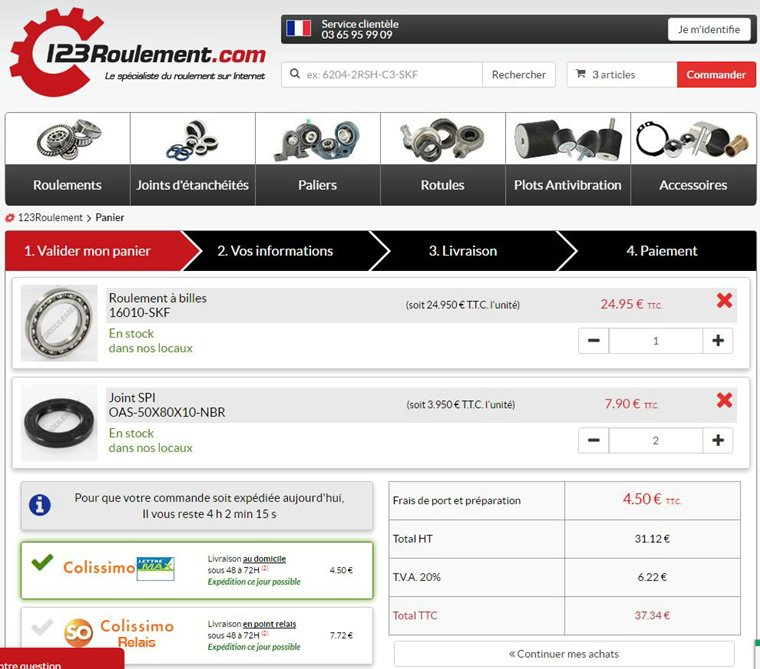Increase quantity of Joint SPI seal

pyautogui.click(x=718, y=441)
